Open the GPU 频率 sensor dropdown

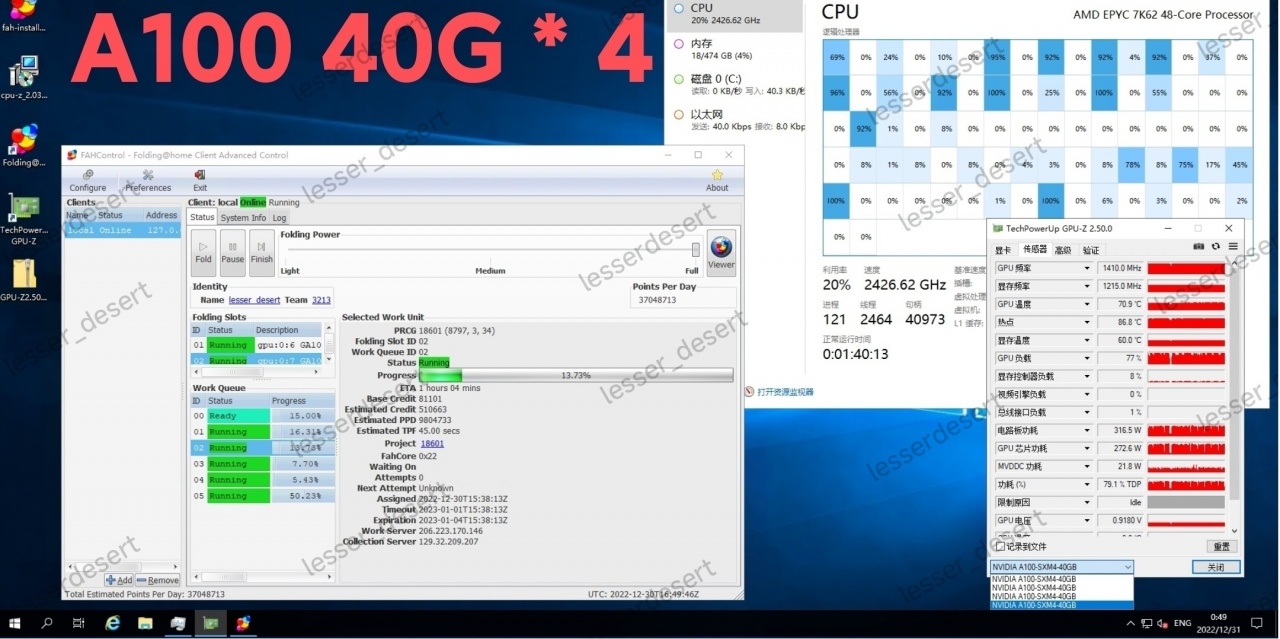[1087, 268]
